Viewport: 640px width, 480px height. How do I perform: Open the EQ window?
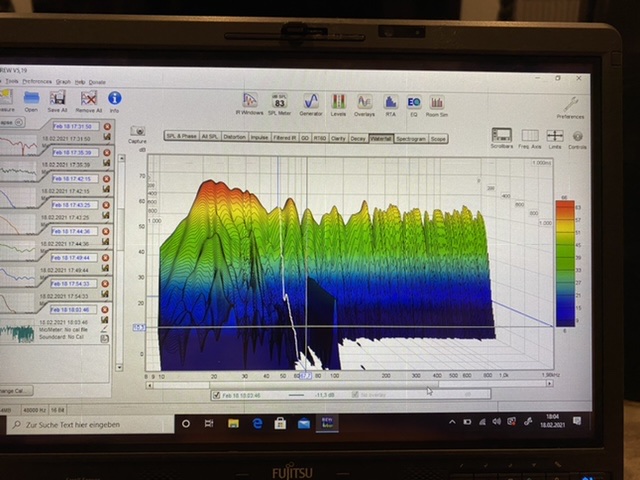[413, 102]
